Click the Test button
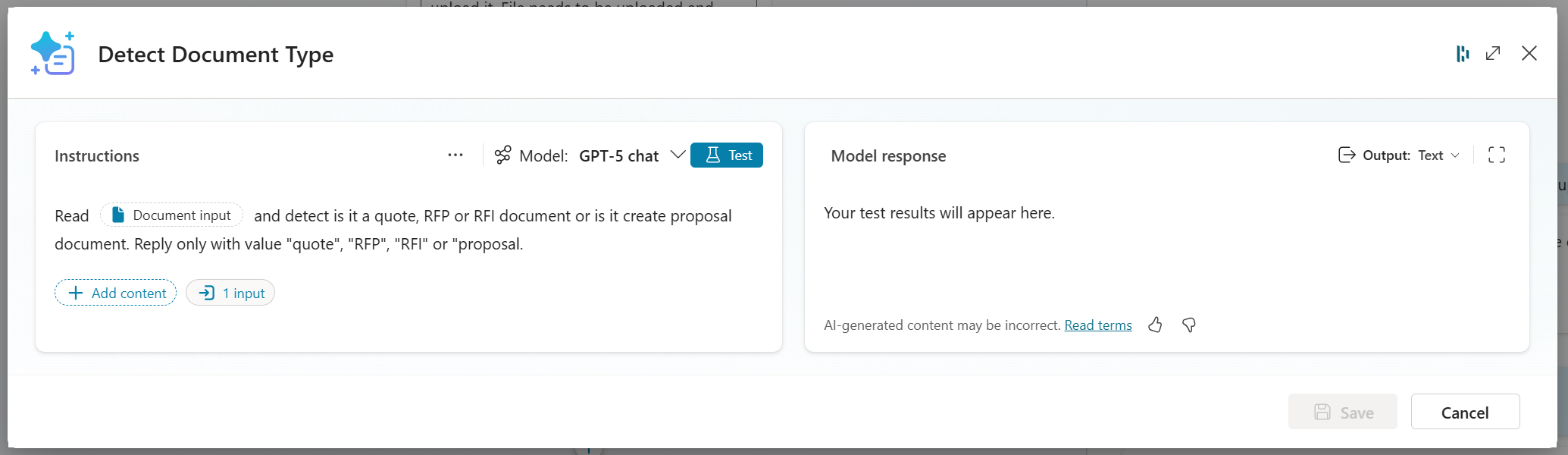 726,155
